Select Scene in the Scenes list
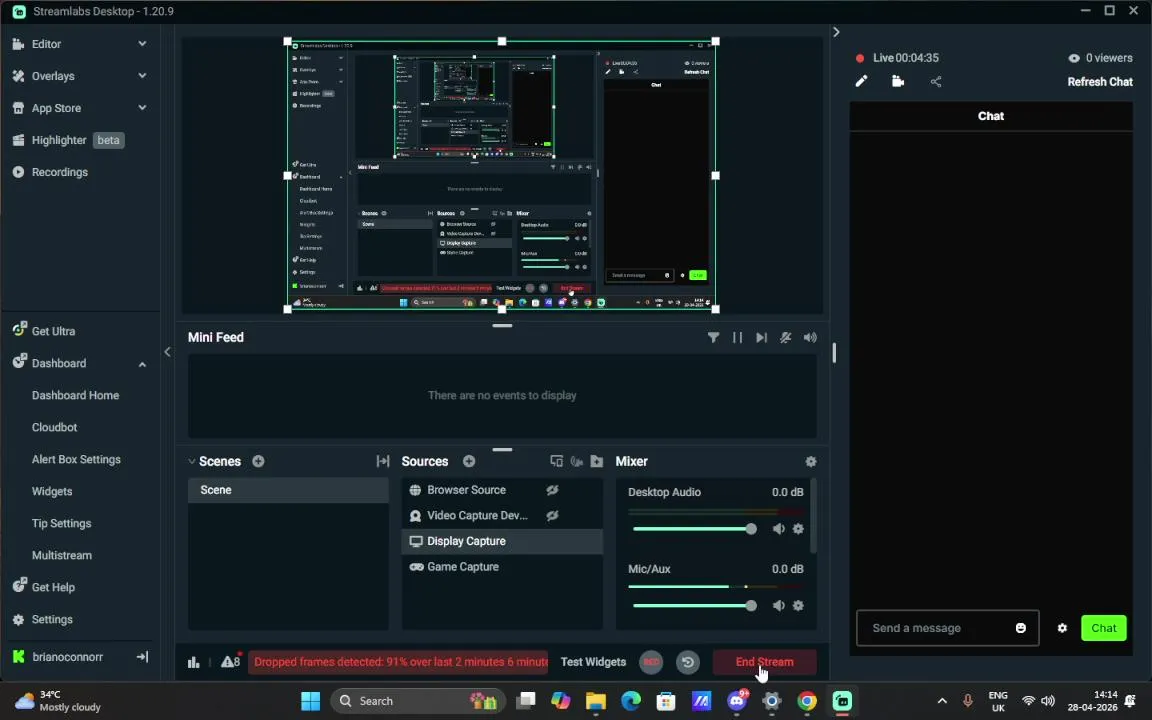Screen dimensions: 1152x720 [x=288, y=490]
